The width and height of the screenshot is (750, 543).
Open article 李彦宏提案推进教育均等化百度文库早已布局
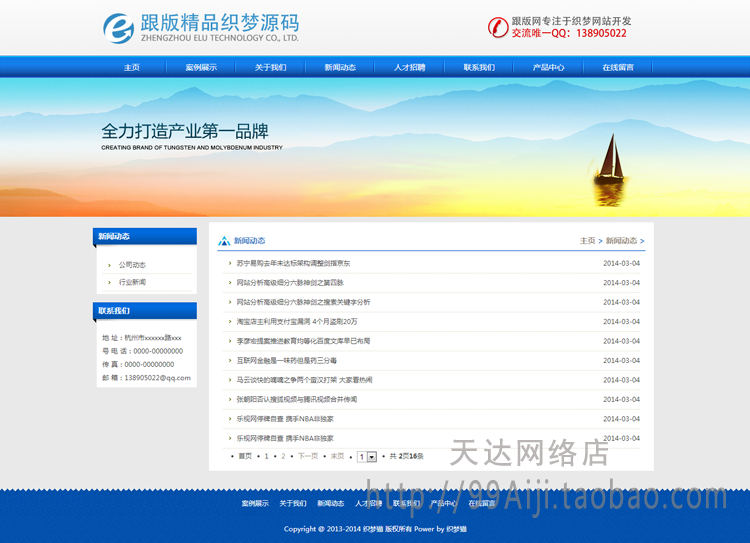point(303,341)
